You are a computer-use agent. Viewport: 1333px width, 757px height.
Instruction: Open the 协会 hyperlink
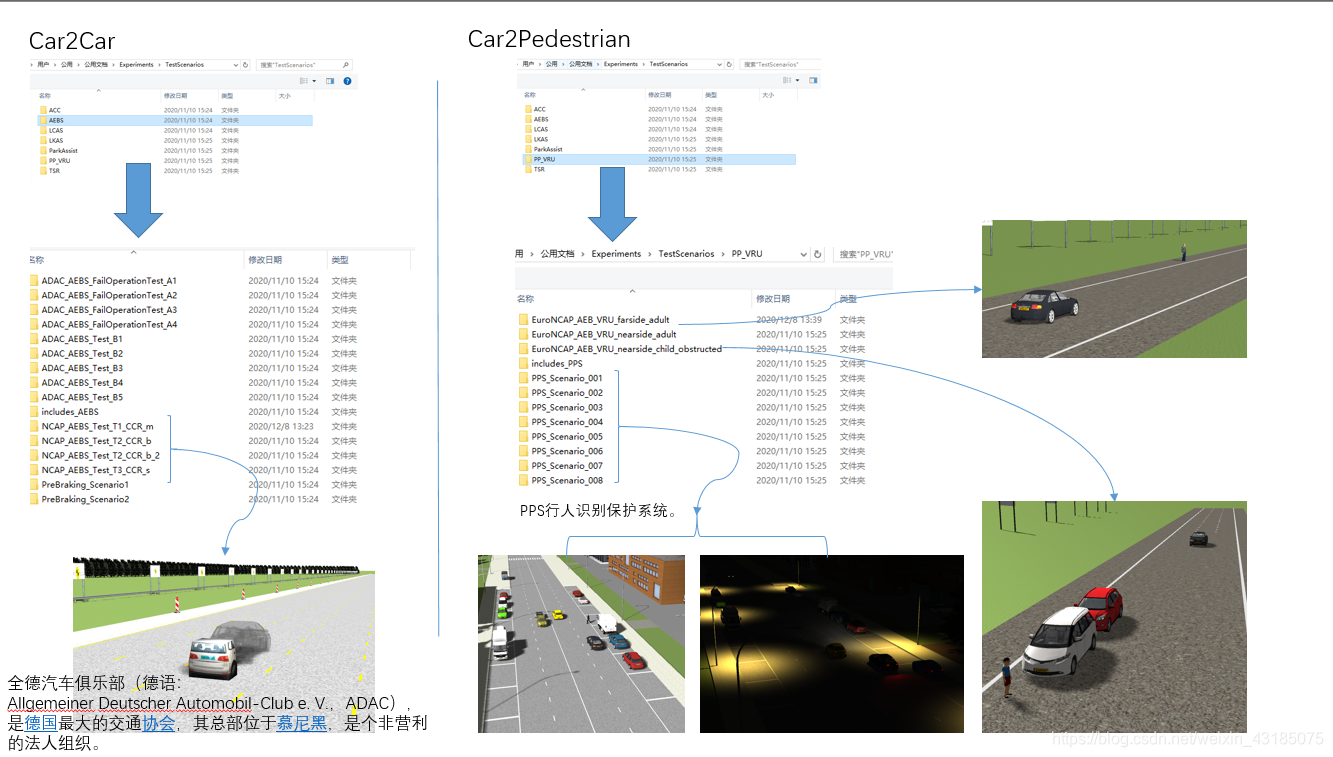158,723
